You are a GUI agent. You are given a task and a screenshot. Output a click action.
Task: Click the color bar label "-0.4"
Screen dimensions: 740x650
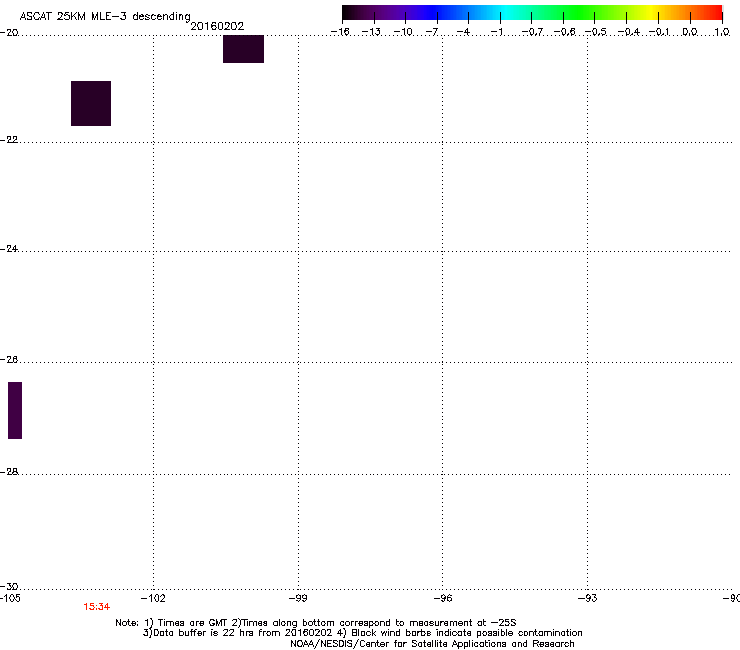click(629, 32)
